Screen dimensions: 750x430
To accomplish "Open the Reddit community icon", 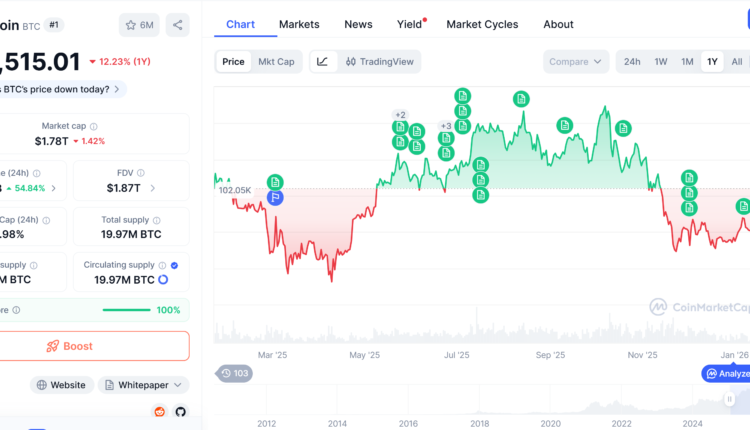I will click(159, 411).
